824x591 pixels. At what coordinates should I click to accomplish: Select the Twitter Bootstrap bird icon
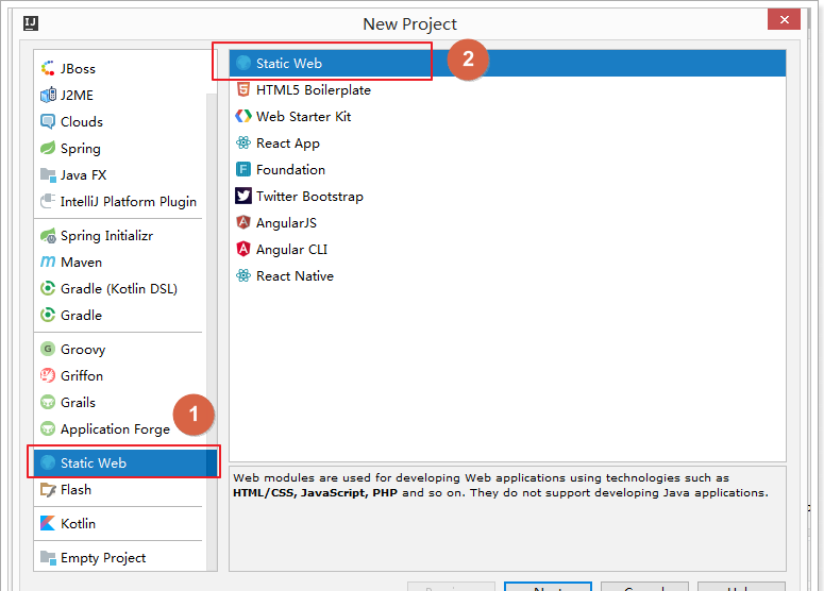tap(243, 196)
